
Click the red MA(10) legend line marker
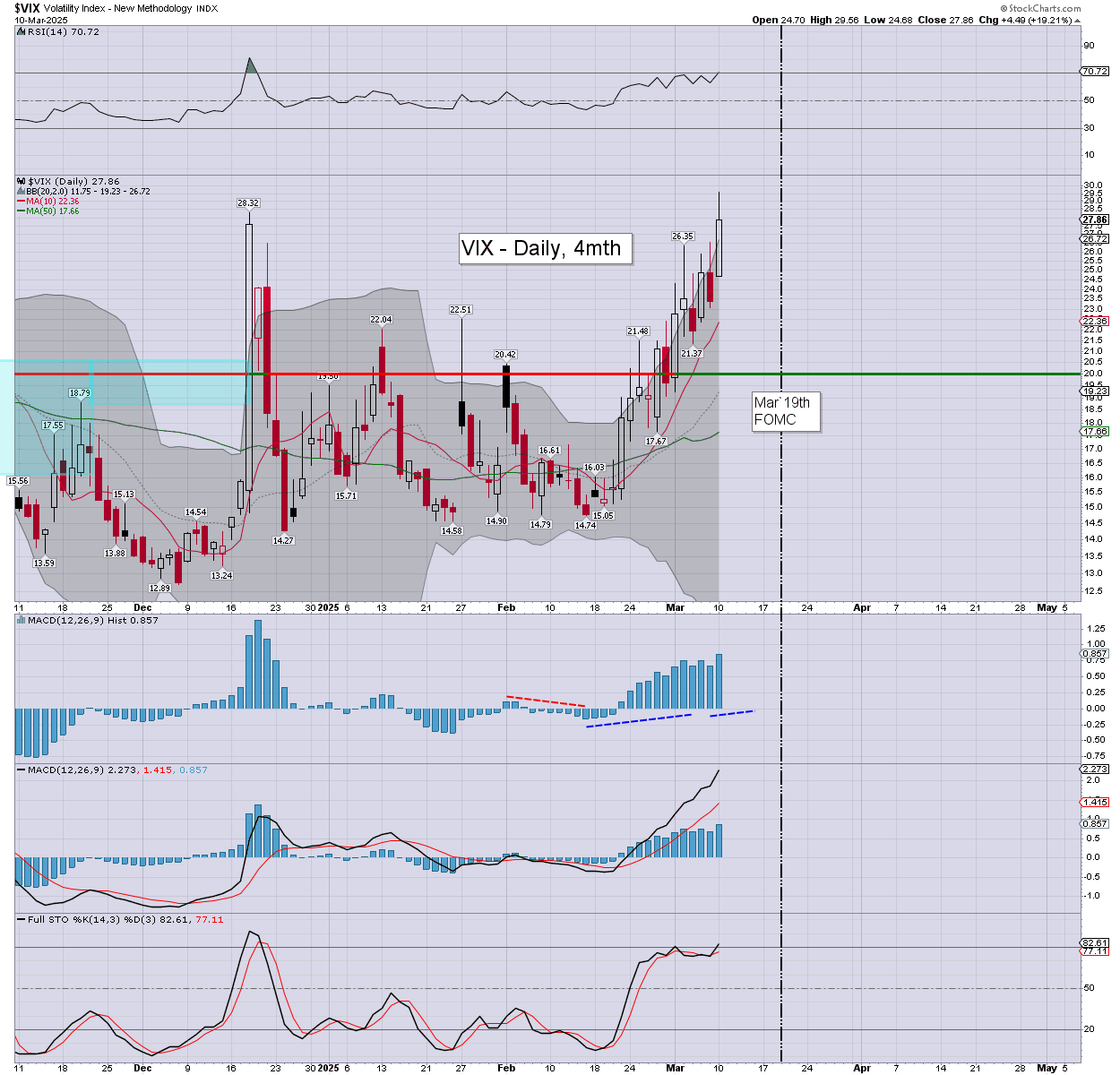point(22,202)
